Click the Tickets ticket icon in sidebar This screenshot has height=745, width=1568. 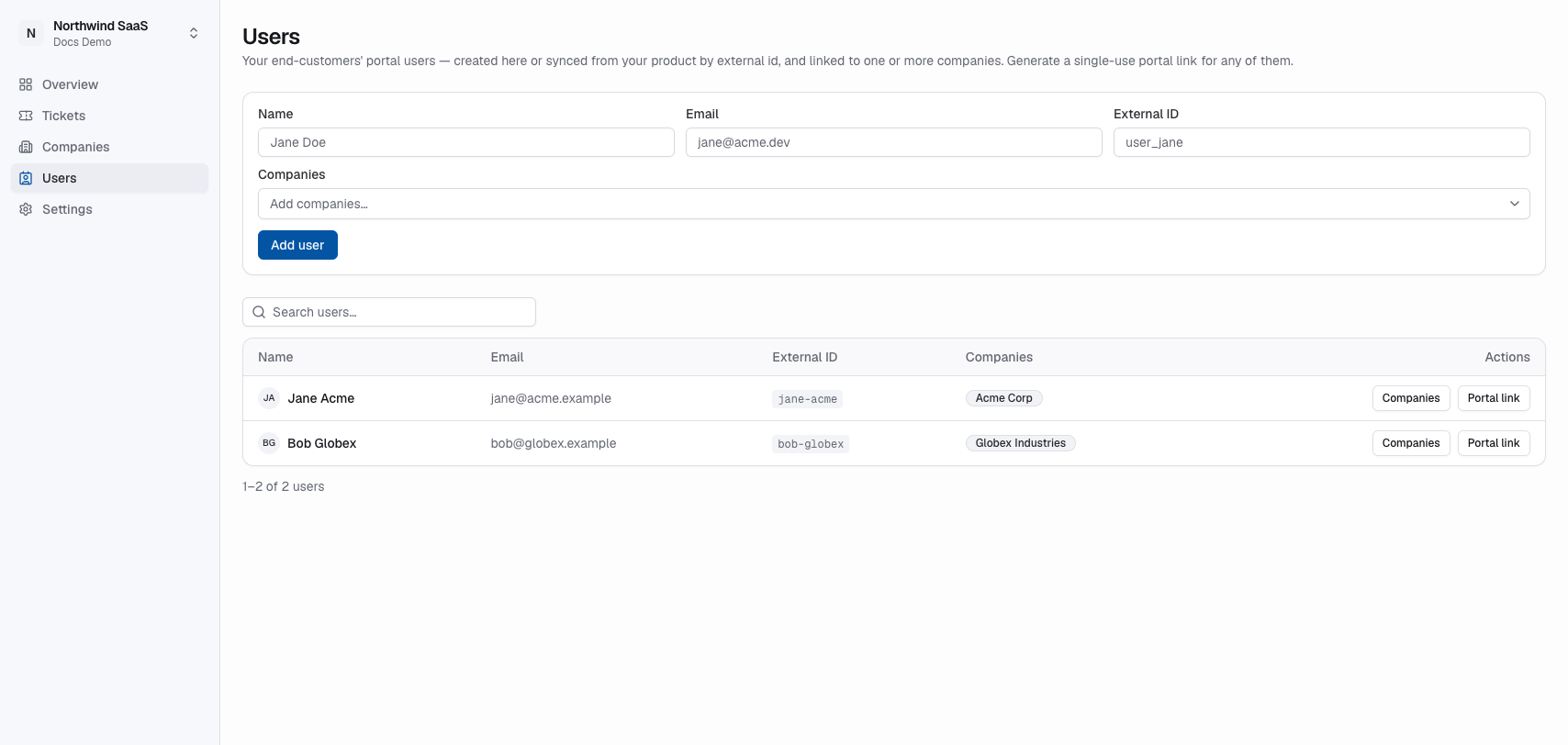coord(26,116)
